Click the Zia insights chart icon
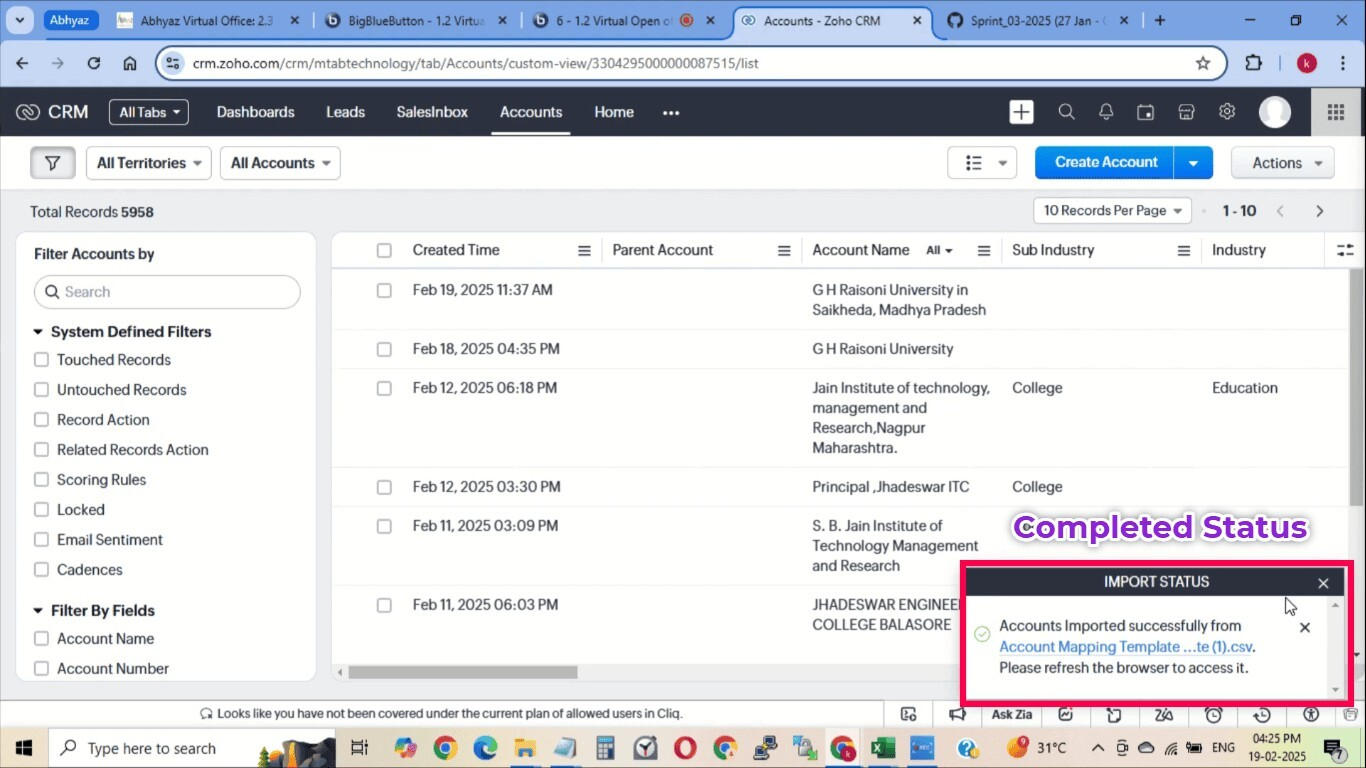 tap(1066, 714)
